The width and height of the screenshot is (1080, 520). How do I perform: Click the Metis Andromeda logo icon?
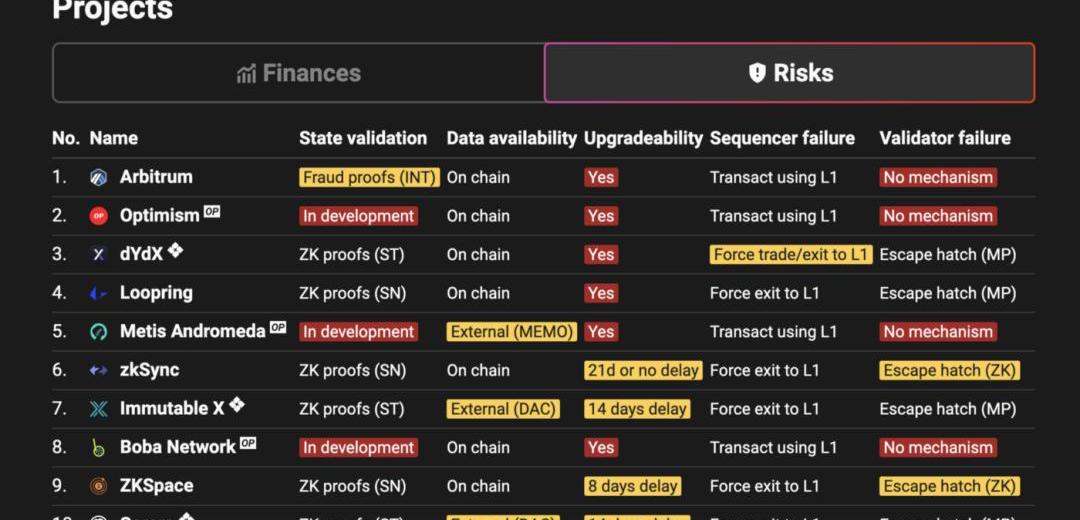point(98,332)
